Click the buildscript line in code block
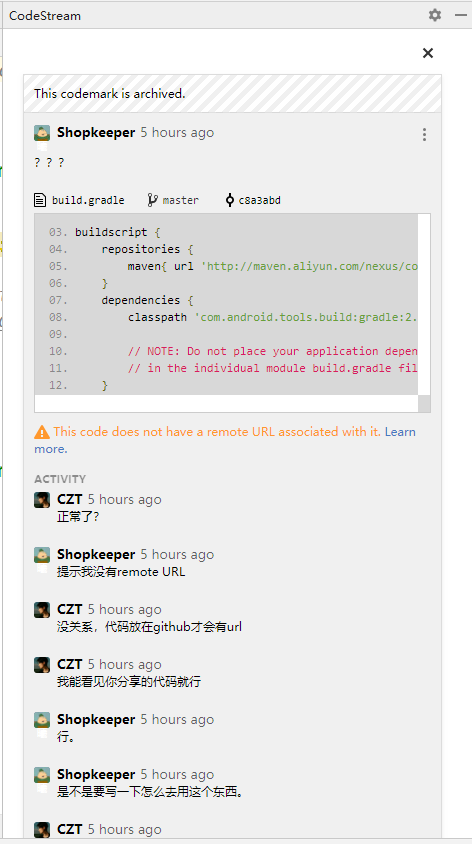This screenshot has width=472, height=844. click(118, 232)
